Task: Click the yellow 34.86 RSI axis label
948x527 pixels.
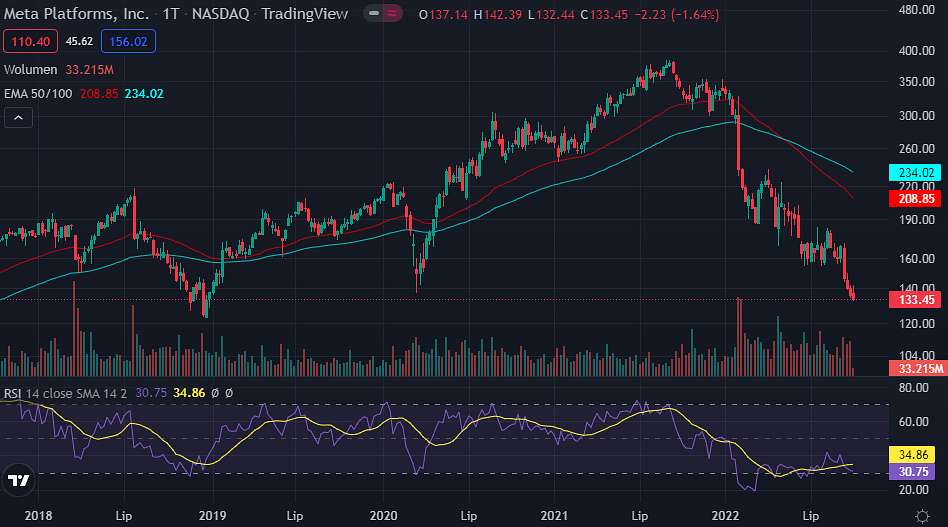Action: [x=912, y=454]
